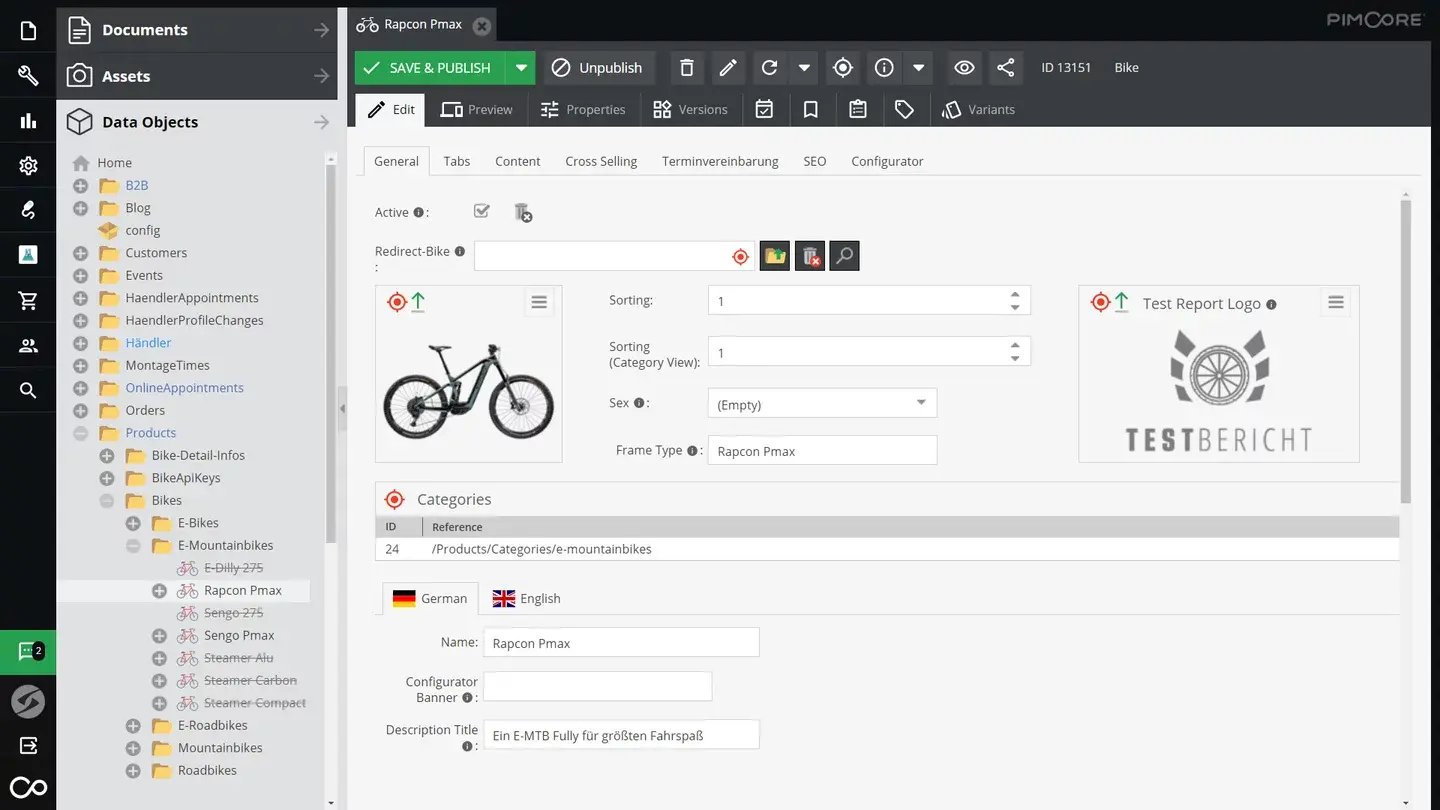The image size is (1440, 810).
Task: Open the Assets panel header
Action: click(197, 76)
